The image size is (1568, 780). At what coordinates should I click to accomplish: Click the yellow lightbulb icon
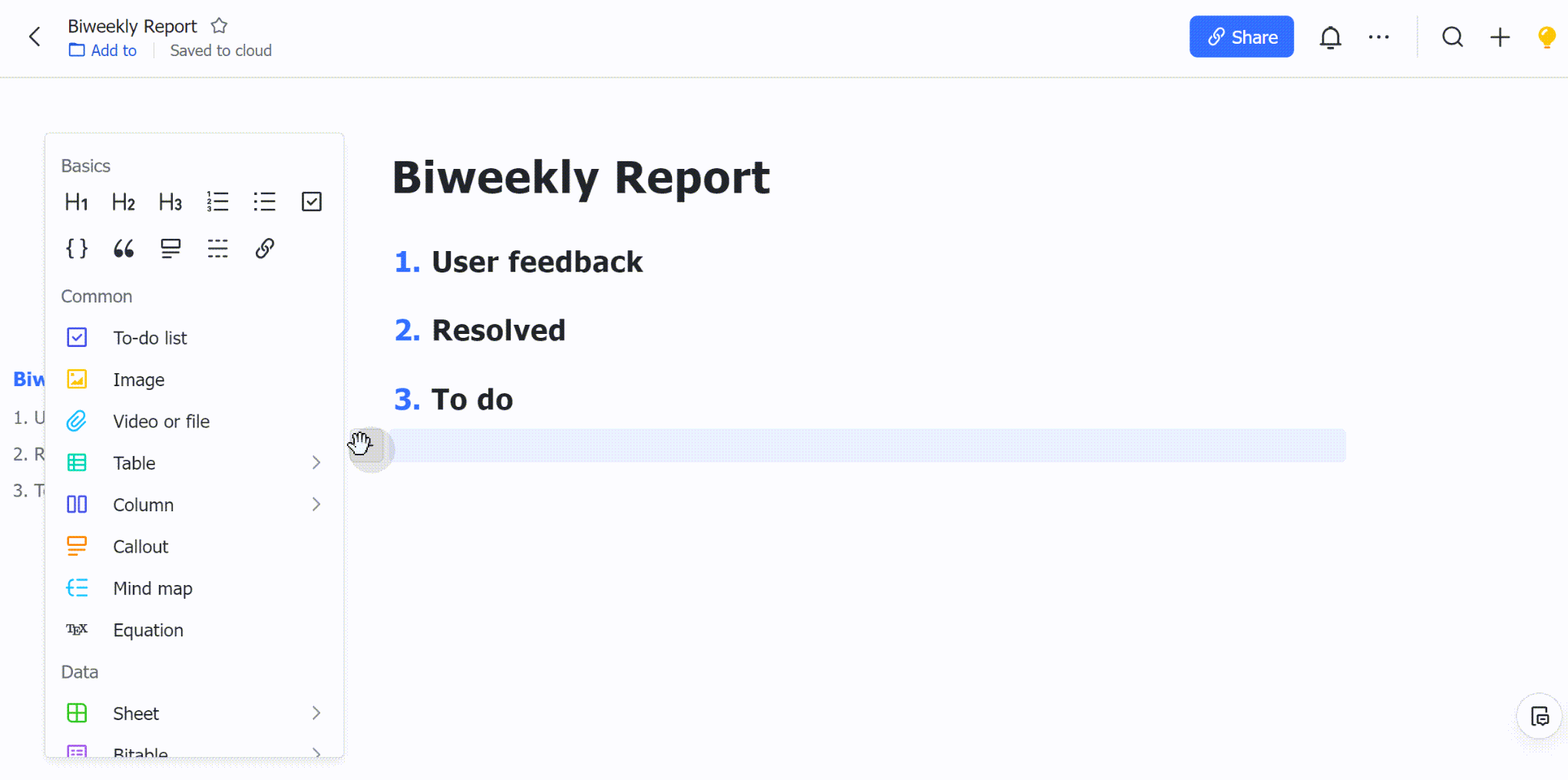pyautogui.click(x=1546, y=37)
